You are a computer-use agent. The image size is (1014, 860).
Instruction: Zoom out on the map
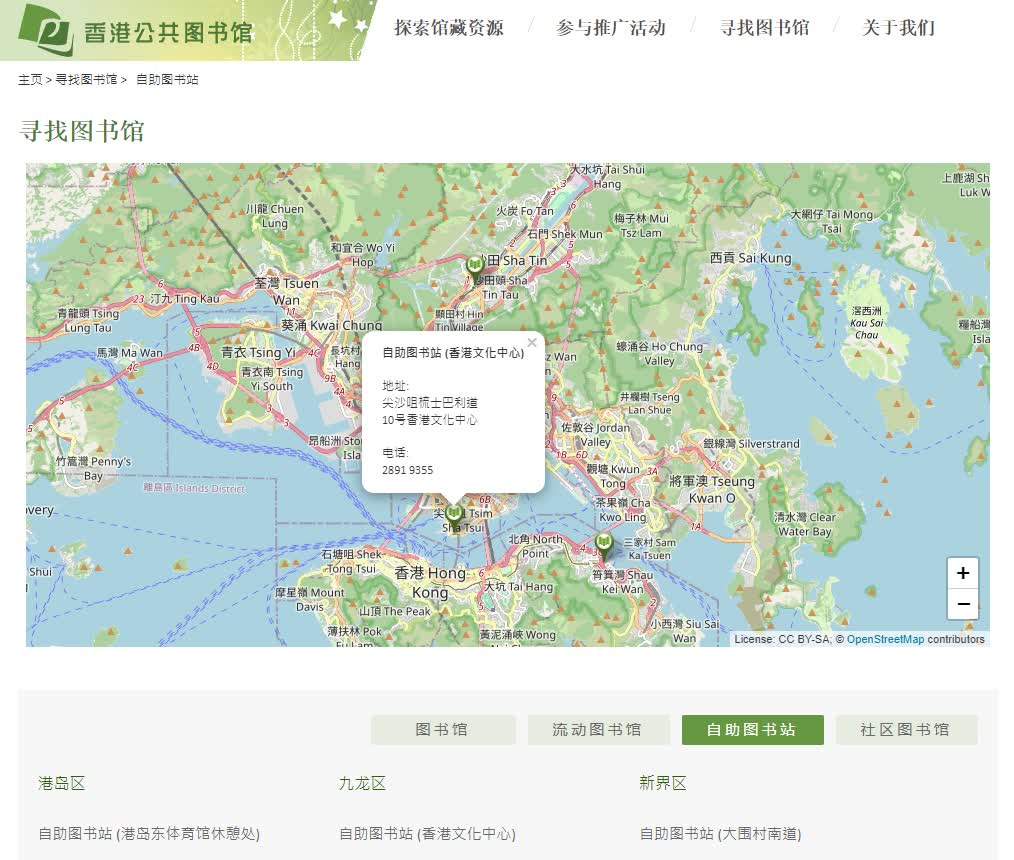pyautogui.click(x=962, y=604)
